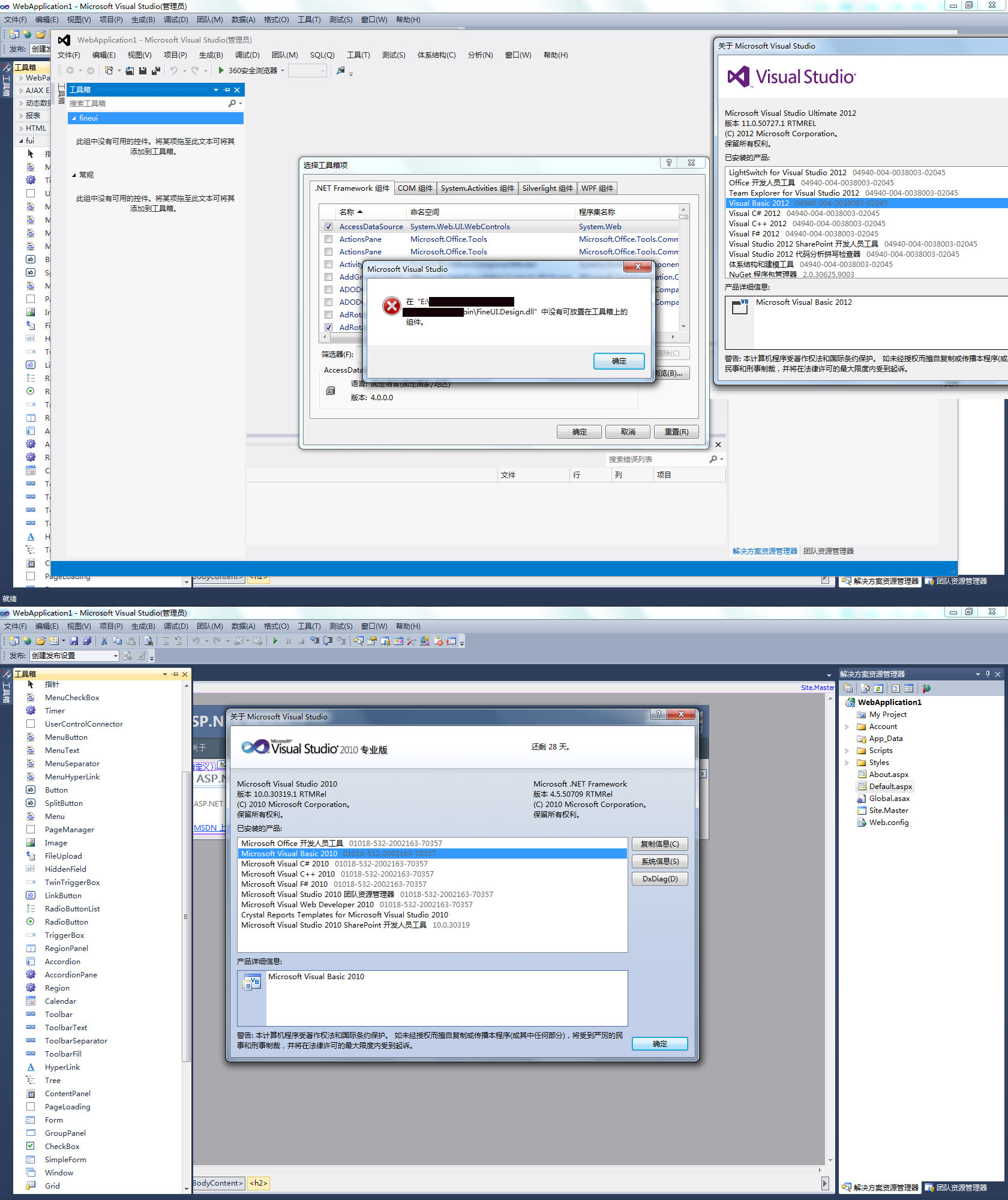Image resolution: width=1008 pixels, height=1200 pixels.
Task: Click the VS2010 Toolbox vertical scrollbar
Action: 186,936
